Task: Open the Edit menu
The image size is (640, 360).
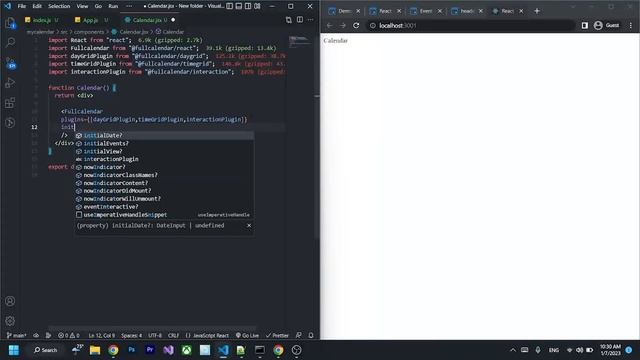Action: [x=37, y=6]
